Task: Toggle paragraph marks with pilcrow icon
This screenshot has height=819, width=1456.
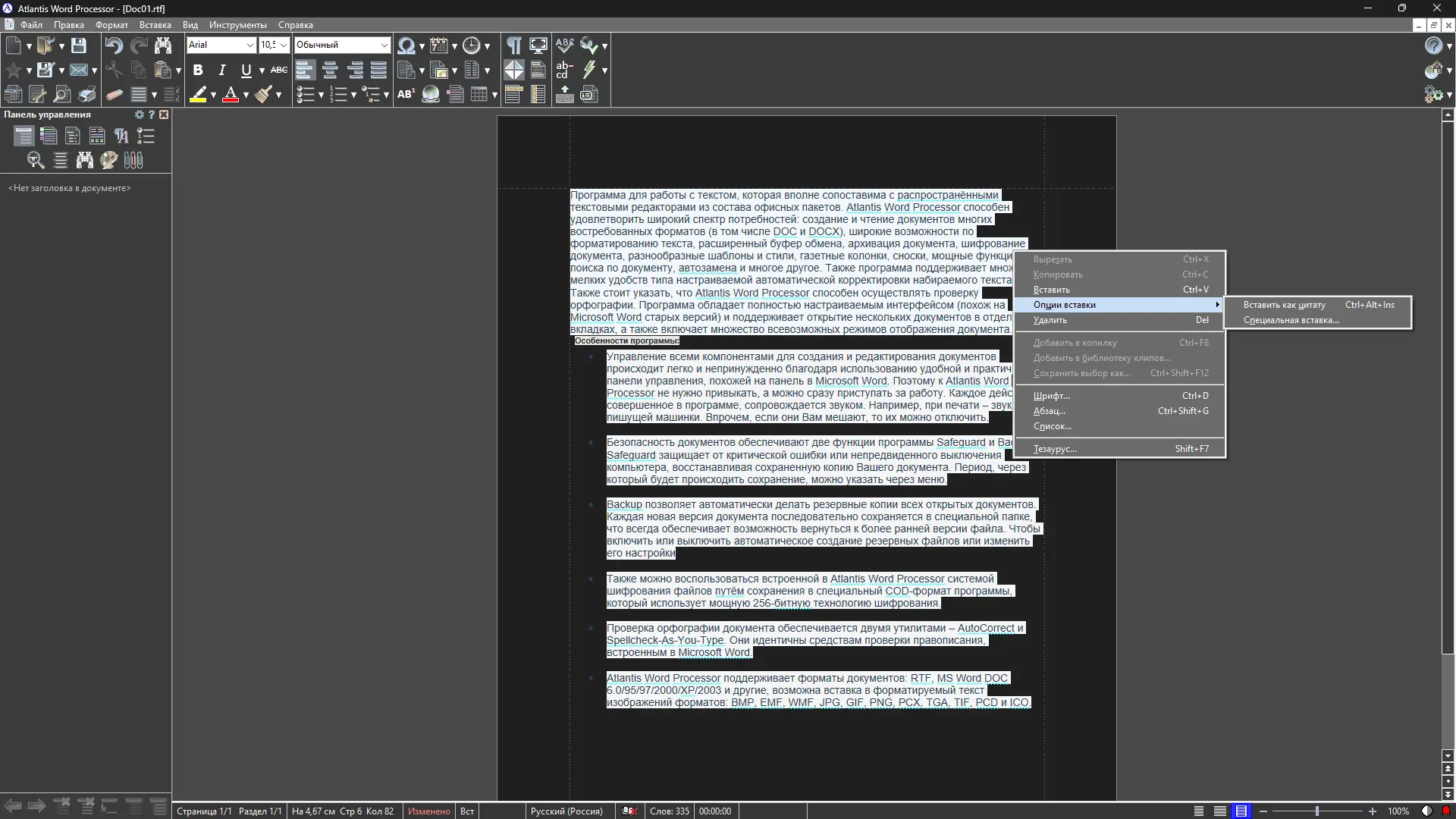Action: click(x=514, y=45)
